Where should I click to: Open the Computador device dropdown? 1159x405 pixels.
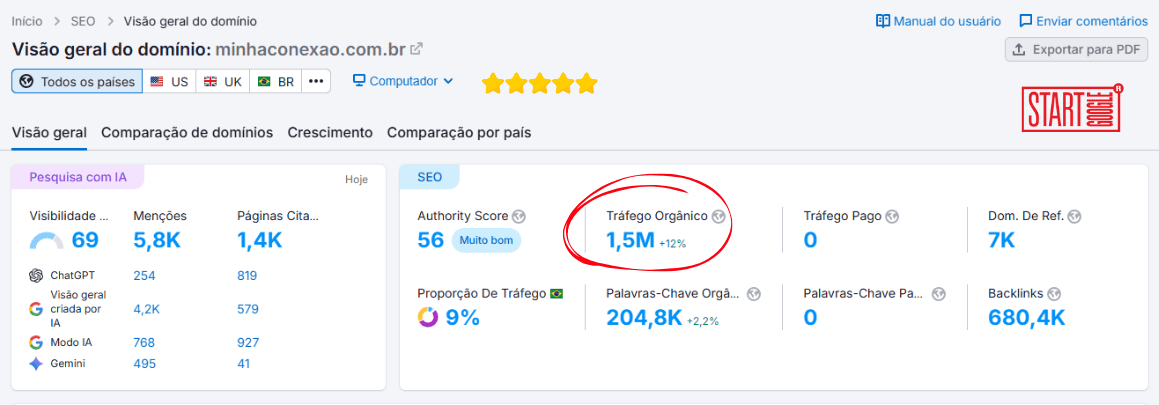point(403,81)
